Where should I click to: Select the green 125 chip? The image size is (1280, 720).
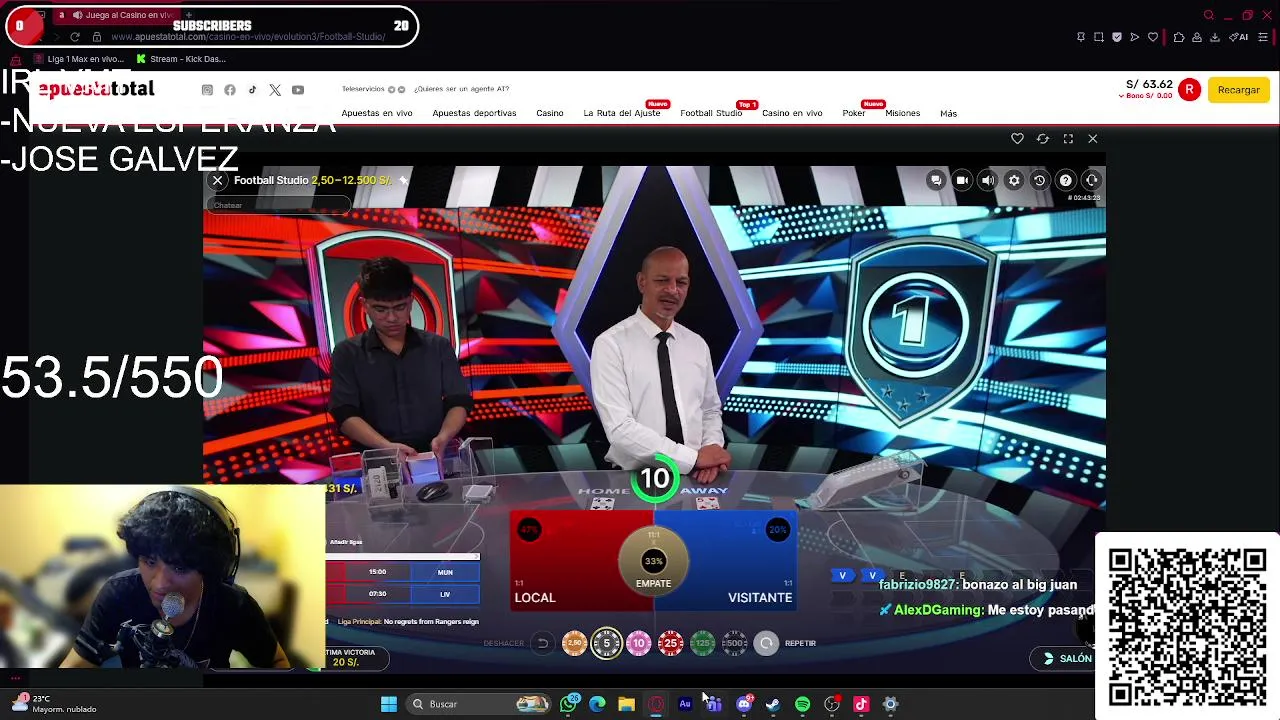(702, 643)
